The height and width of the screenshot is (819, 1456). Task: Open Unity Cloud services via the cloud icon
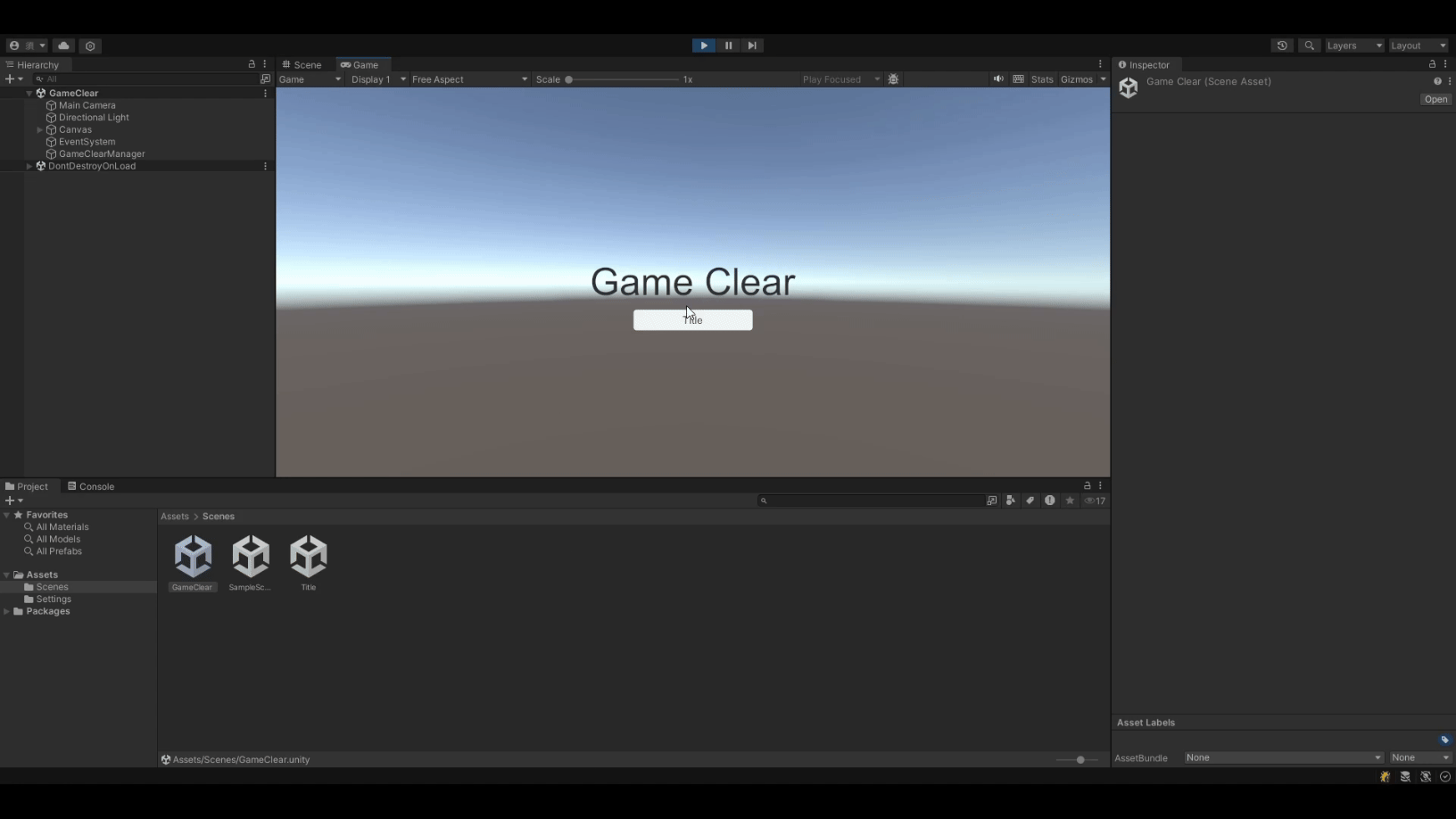[63, 45]
